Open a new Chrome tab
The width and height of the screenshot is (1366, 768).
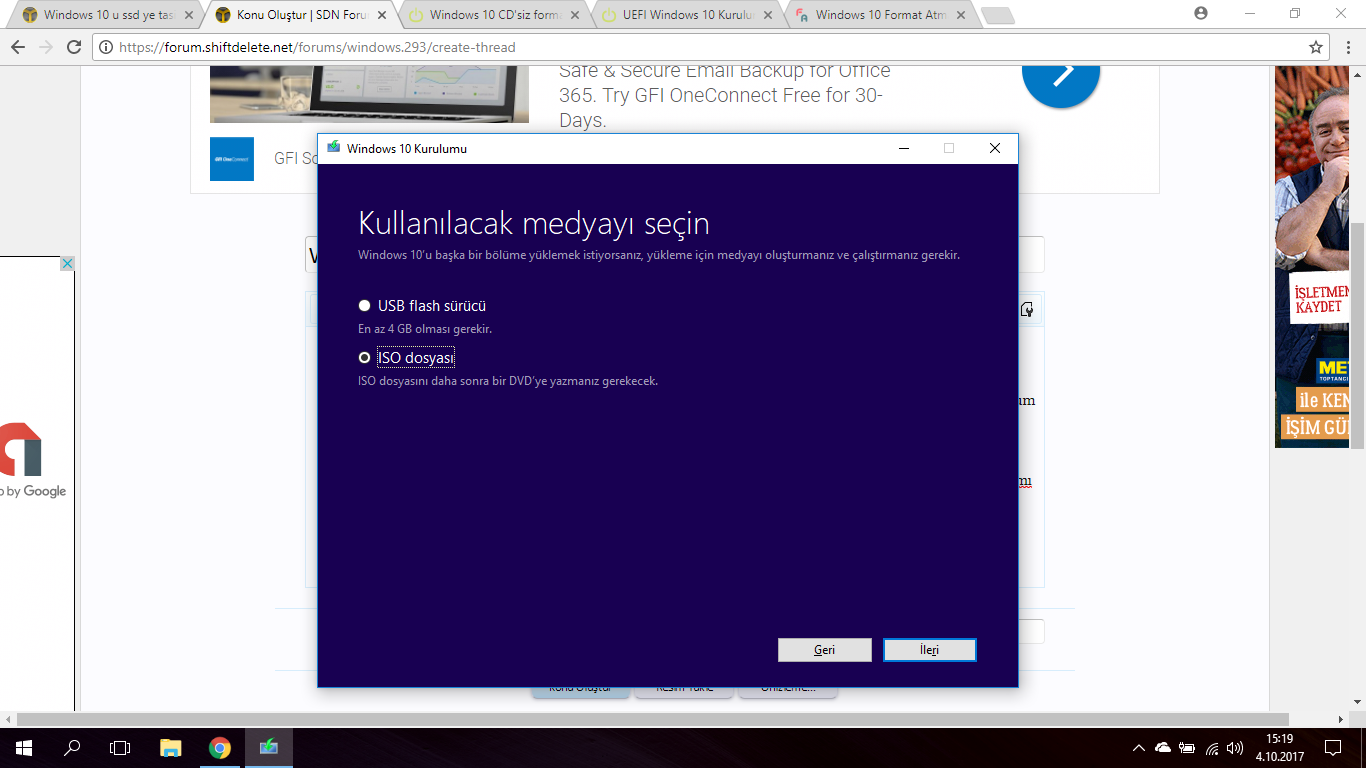click(x=997, y=16)
